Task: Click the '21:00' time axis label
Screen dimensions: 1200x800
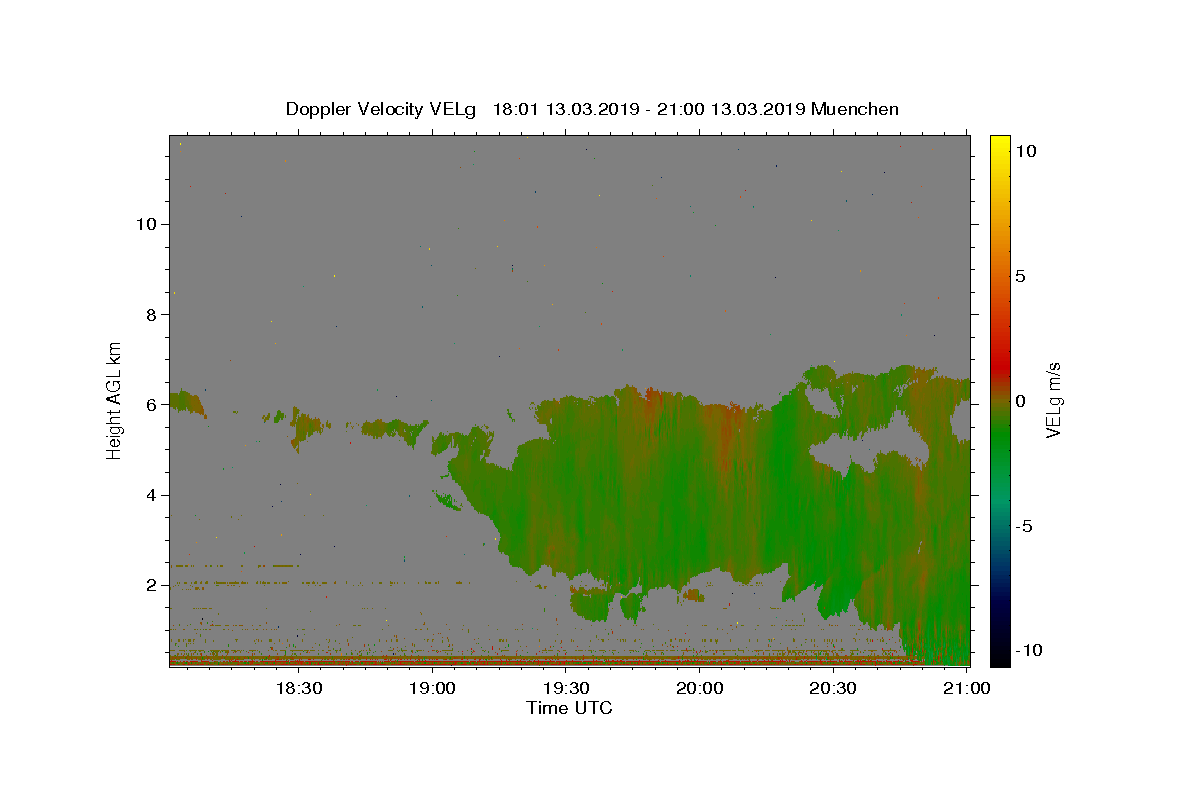Action: tap(967, 688)
